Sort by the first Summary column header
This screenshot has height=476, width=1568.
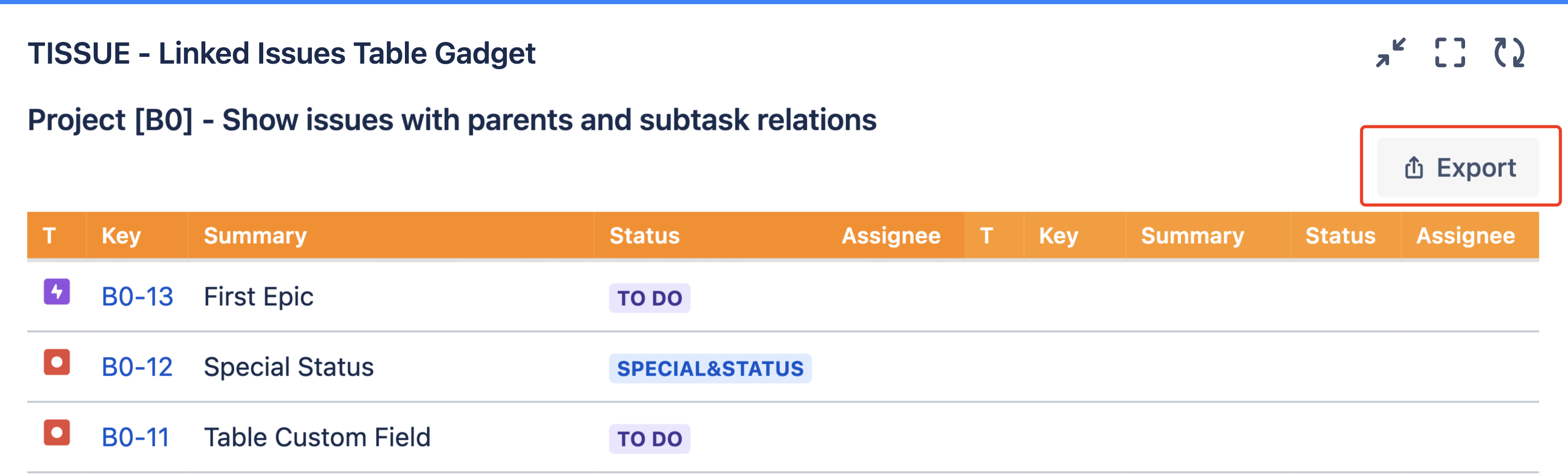255,235
